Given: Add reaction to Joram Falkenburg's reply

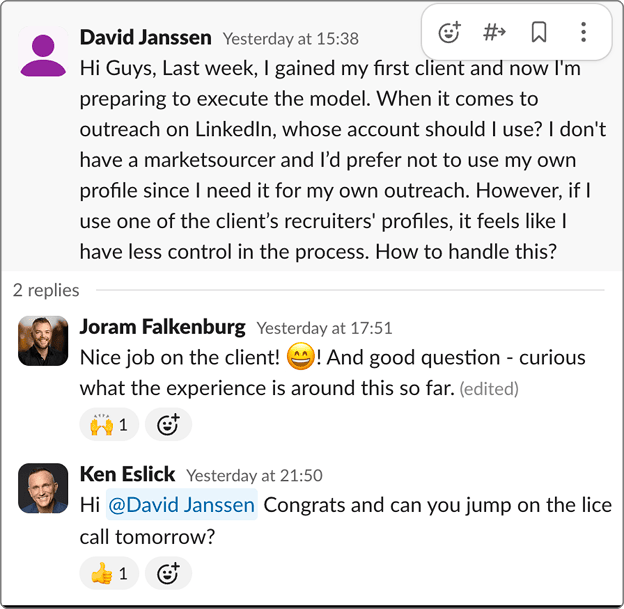Looking at the screenshot, I should point(168,425).
